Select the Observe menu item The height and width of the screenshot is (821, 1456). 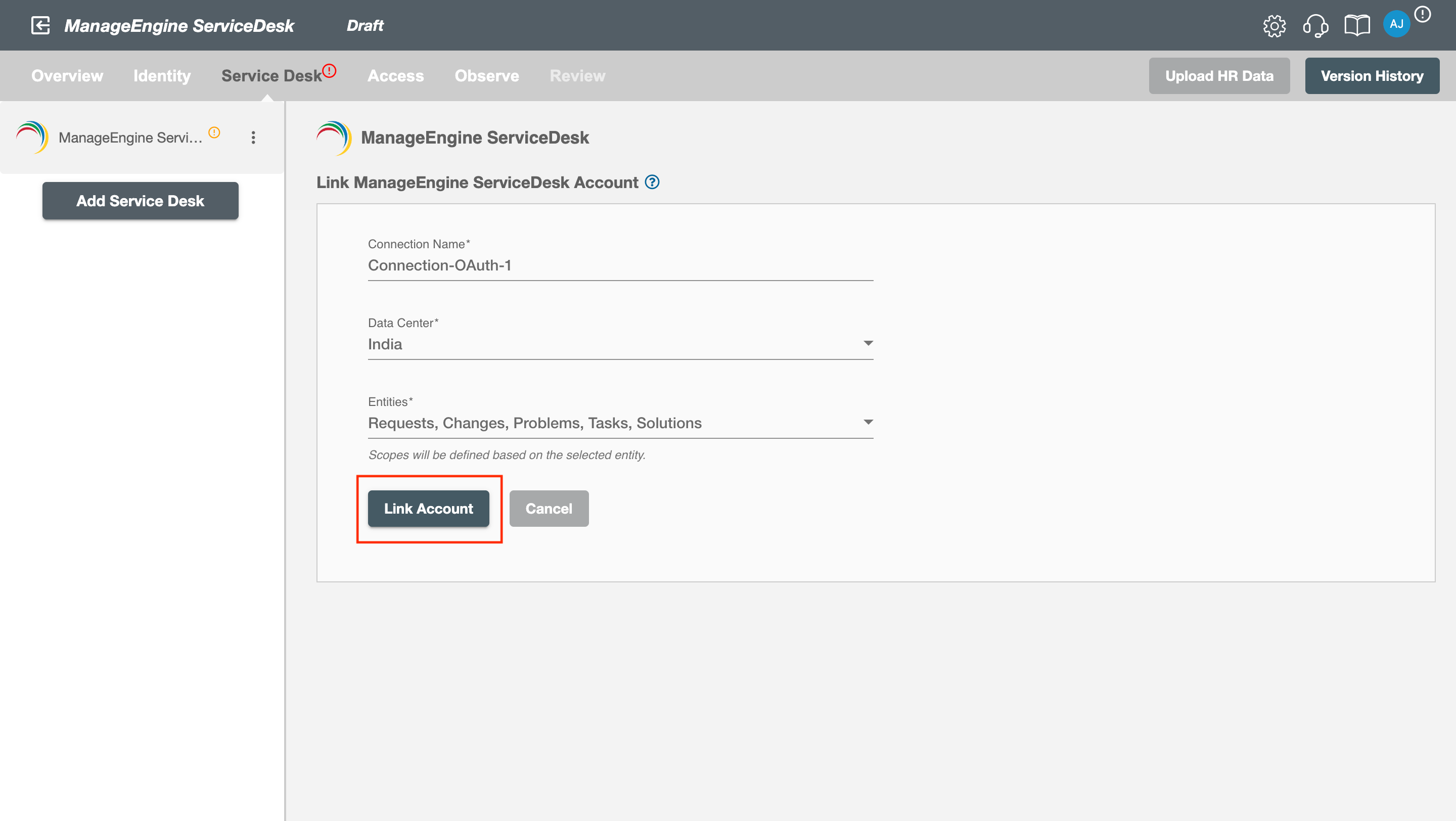click(486, 75)
